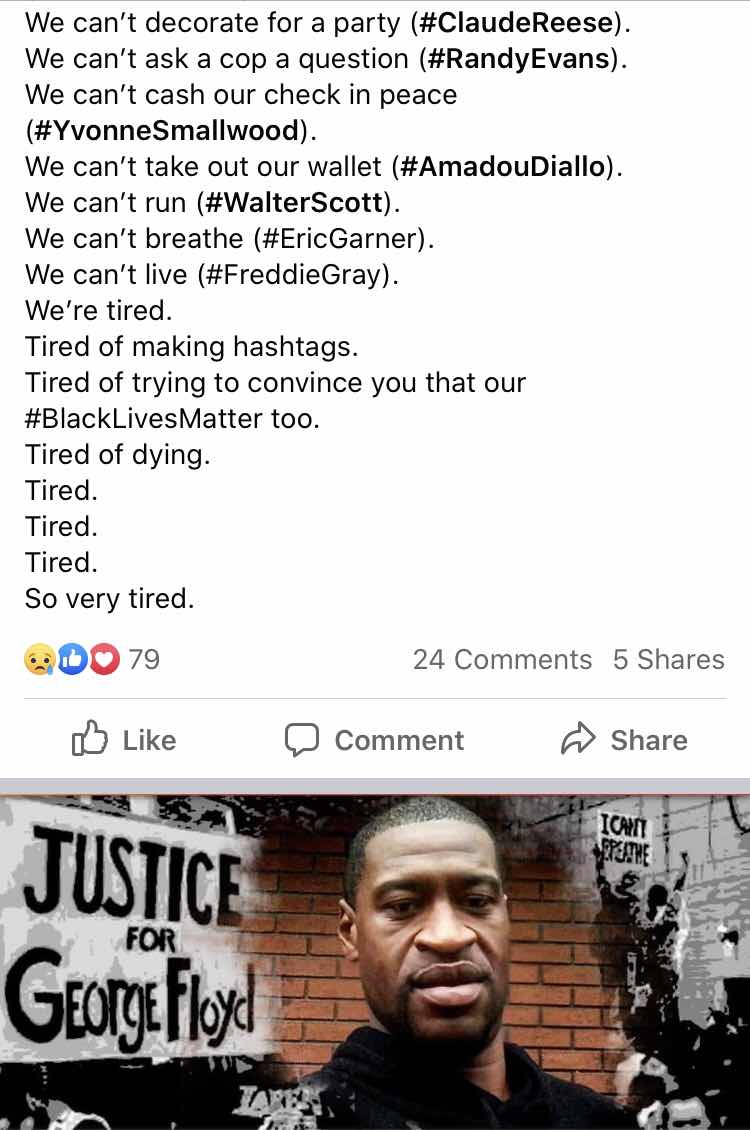Open the blue like reaction icon
Image resolution: width=750 pixels, height=1130 pixels.
point(72,659)
